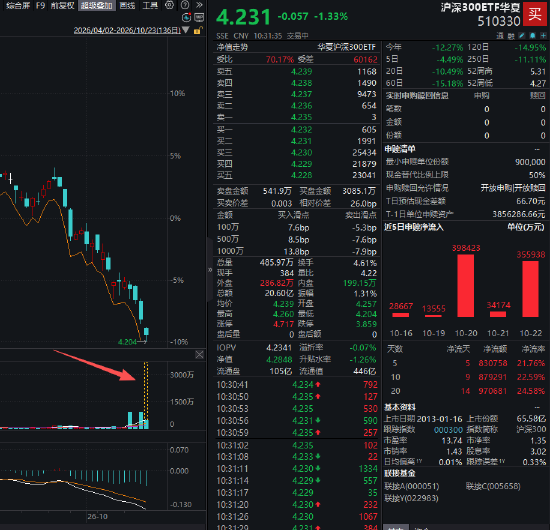Image resolution: width=550 pixels, height=530 pixels.
Task: Click the 华夏沪深300ETF fund name
Action: [347, 47]
